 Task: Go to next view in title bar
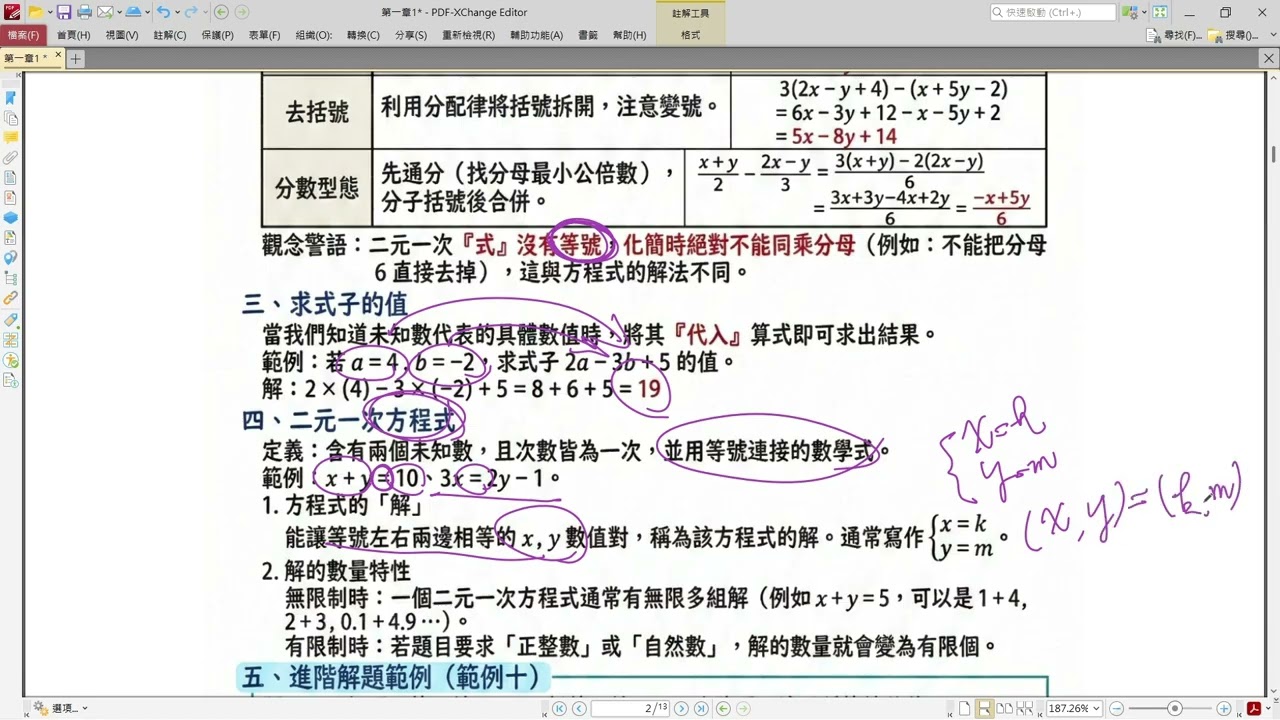[243, 12]
